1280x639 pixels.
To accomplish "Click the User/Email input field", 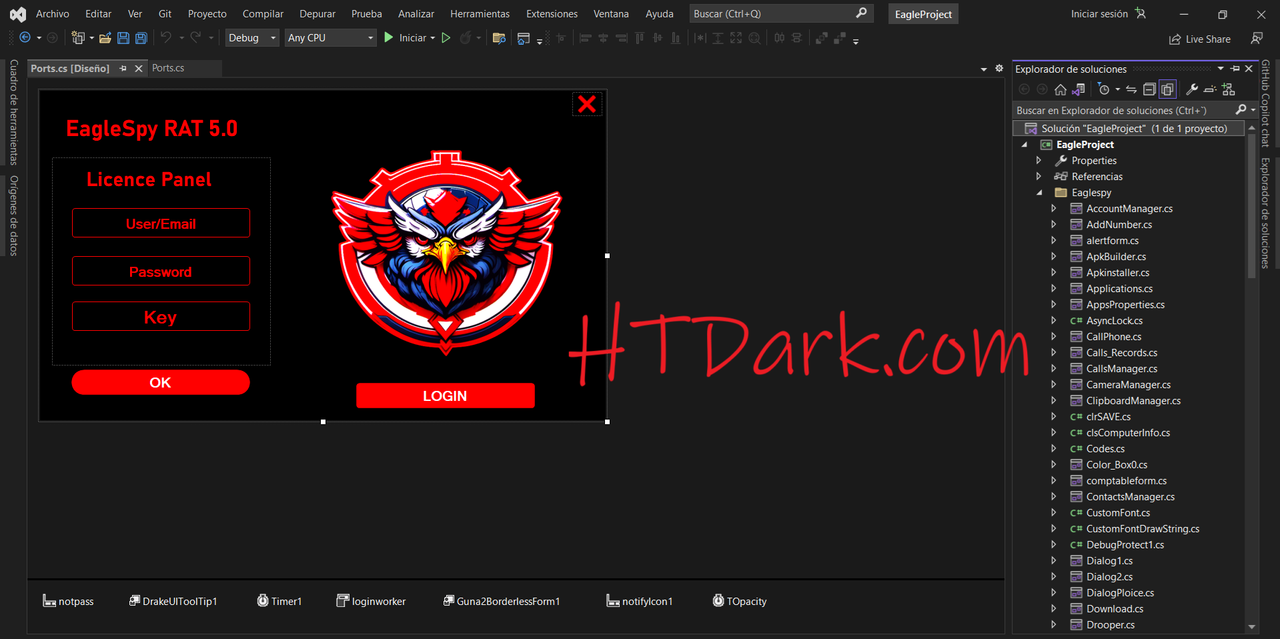I will (x=160, y=223).
